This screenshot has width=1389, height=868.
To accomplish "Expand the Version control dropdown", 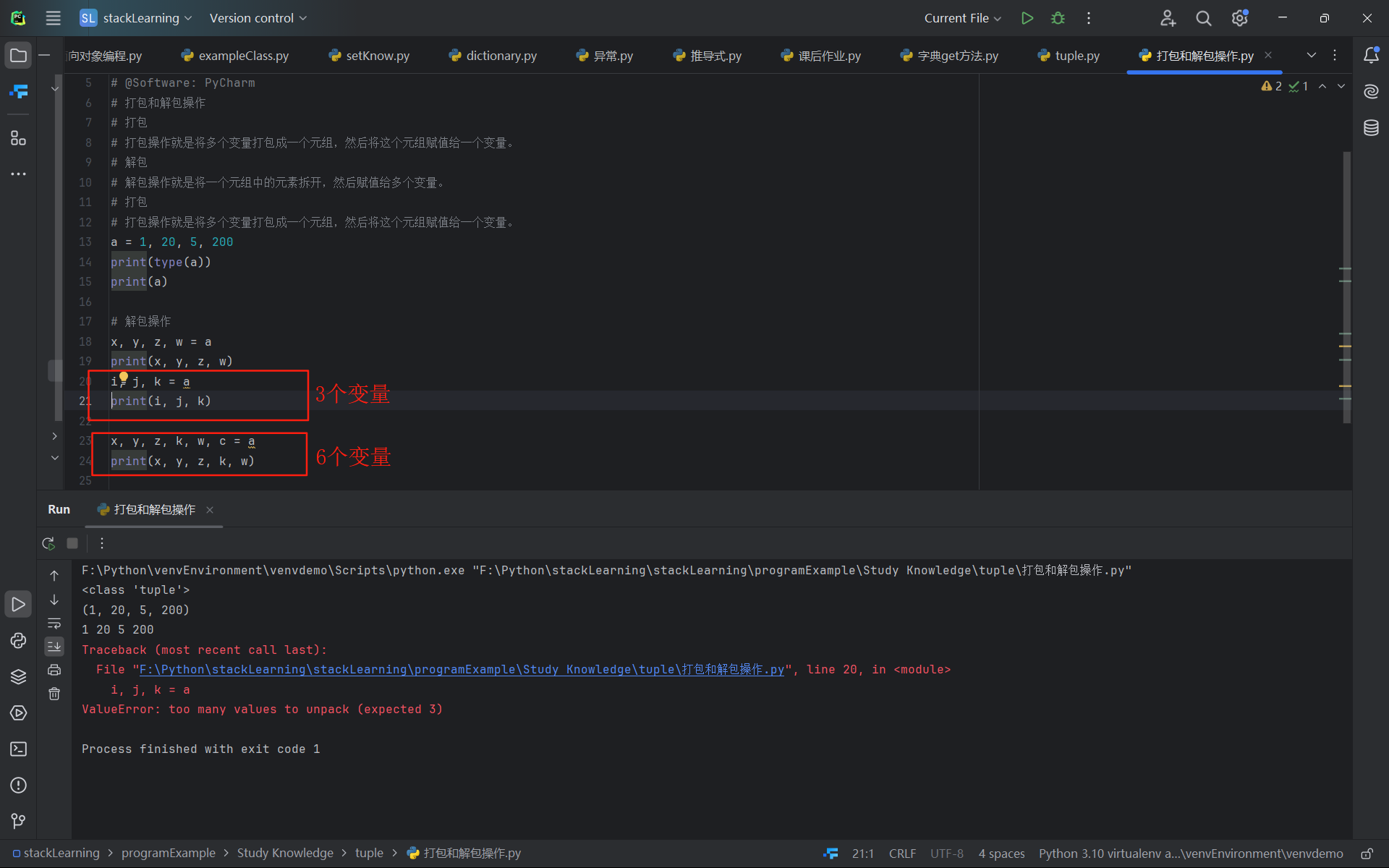I will pyautogui.click(x=258, y=18).
